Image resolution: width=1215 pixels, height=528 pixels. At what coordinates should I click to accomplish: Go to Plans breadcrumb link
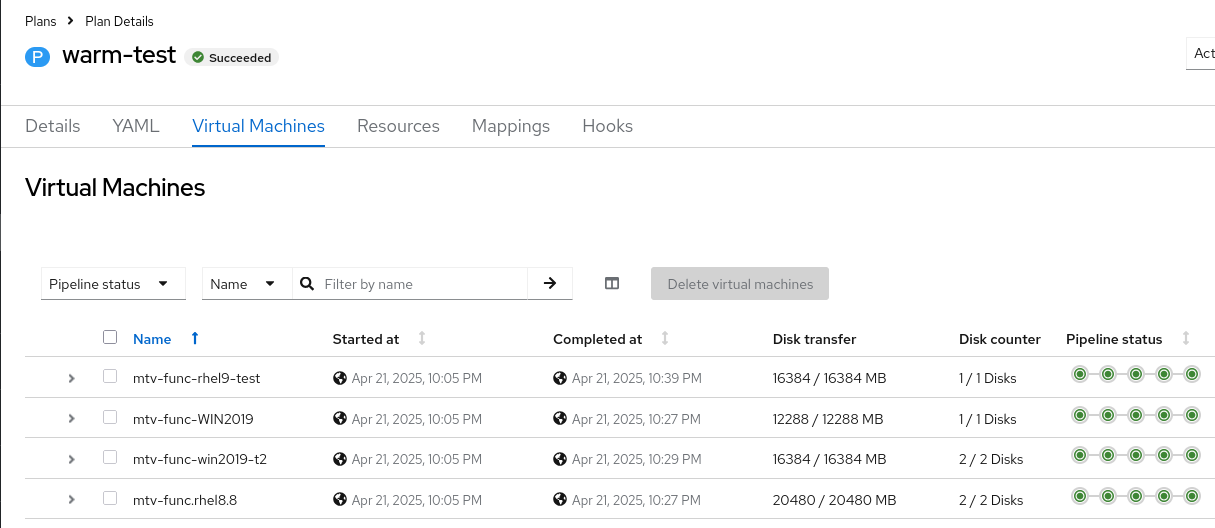(40, 21)
